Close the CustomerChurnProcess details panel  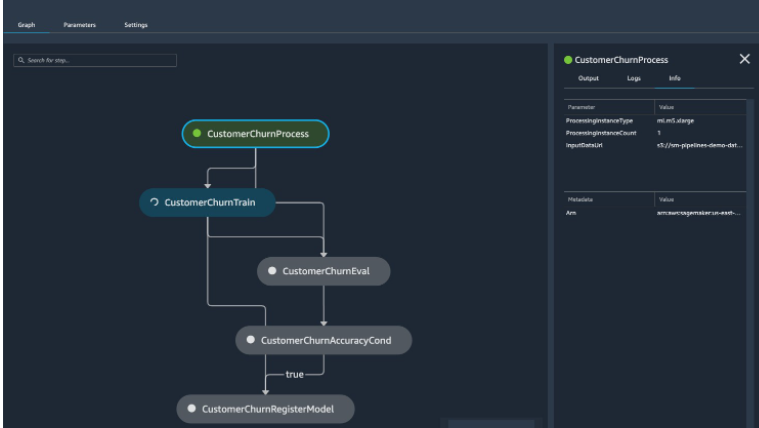[744, 59]
